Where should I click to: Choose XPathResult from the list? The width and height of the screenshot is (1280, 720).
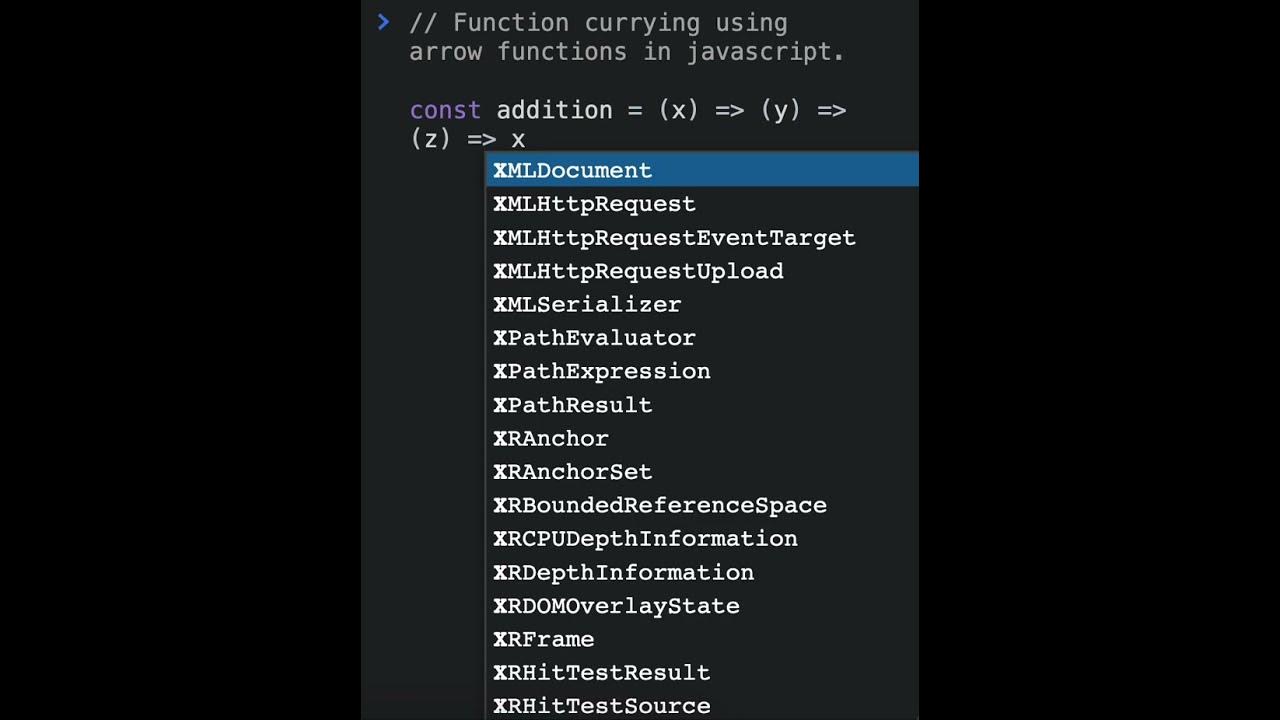click(x=572, y=405)
